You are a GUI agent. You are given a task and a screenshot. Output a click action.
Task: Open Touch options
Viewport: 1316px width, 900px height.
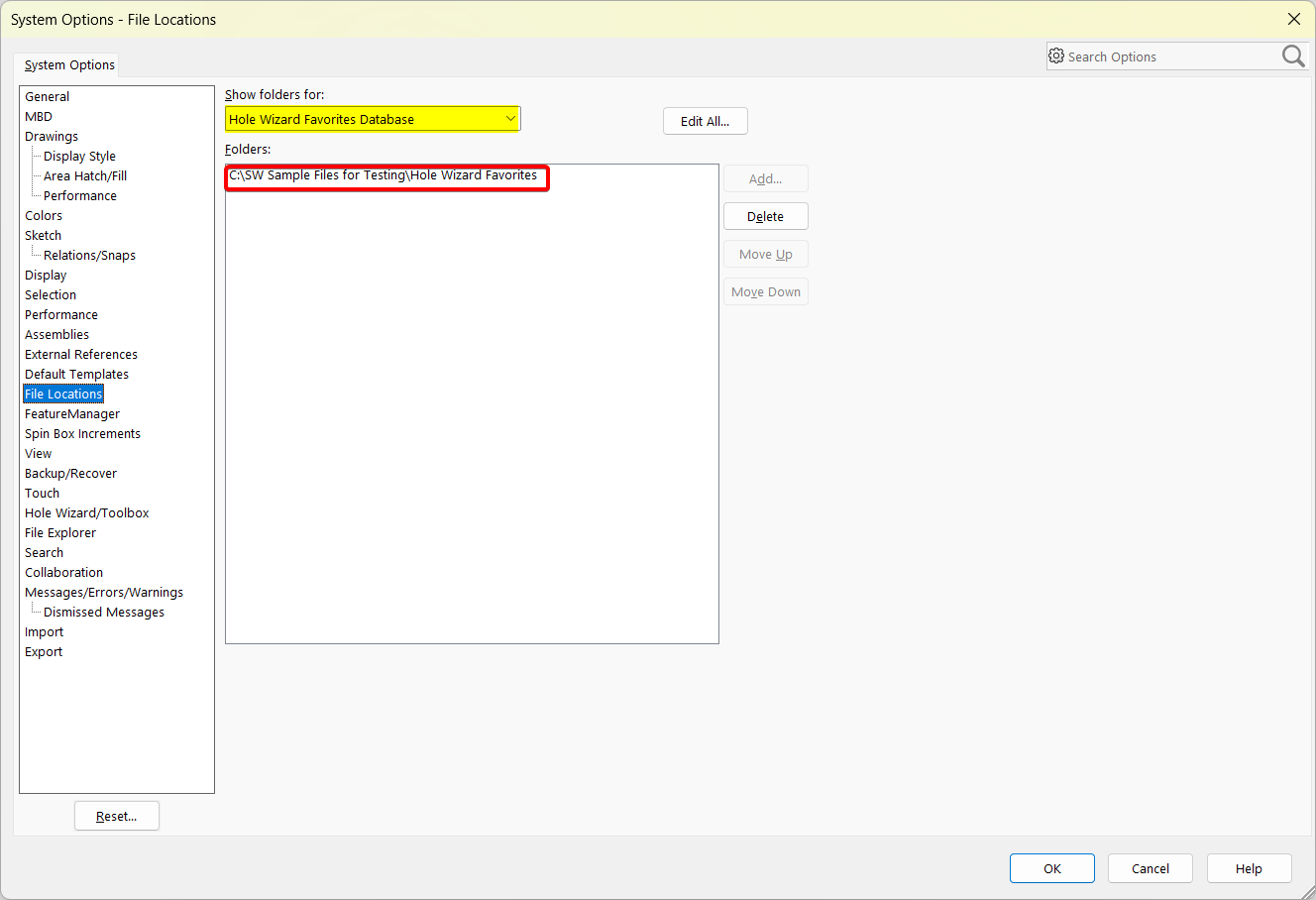click(x=43, y=494)
